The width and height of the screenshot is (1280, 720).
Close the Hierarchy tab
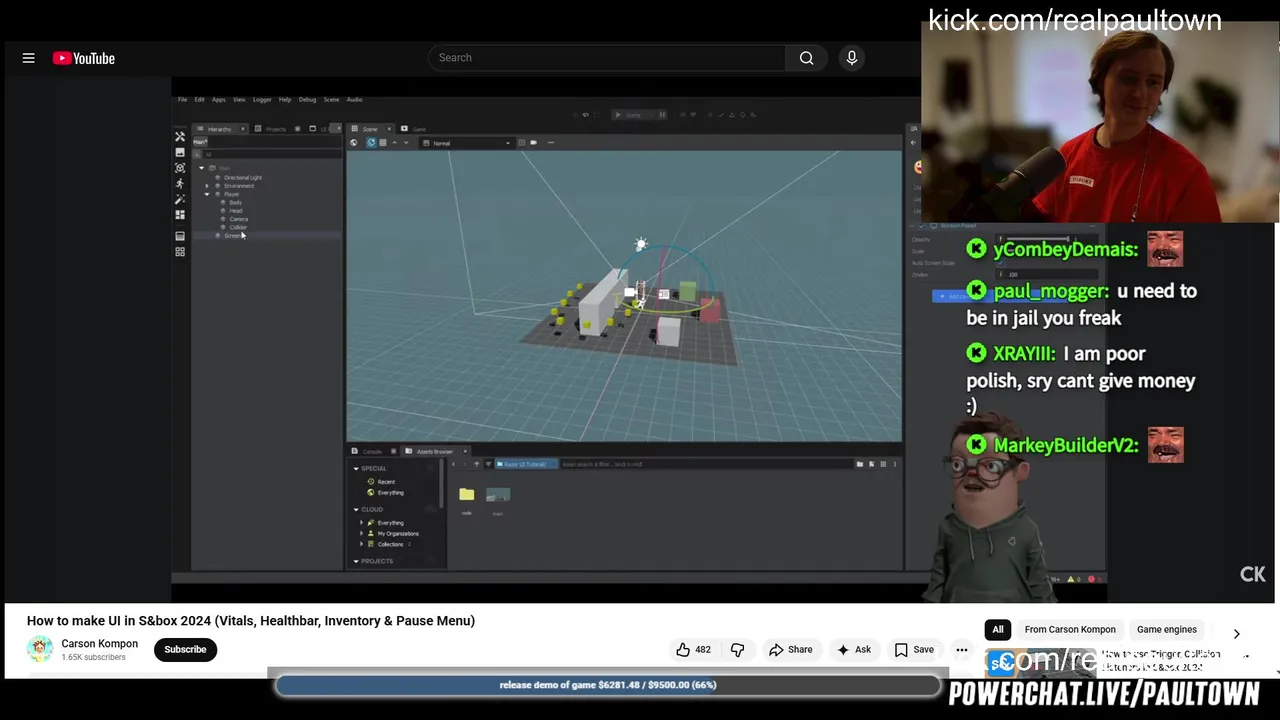coord(243,129)
